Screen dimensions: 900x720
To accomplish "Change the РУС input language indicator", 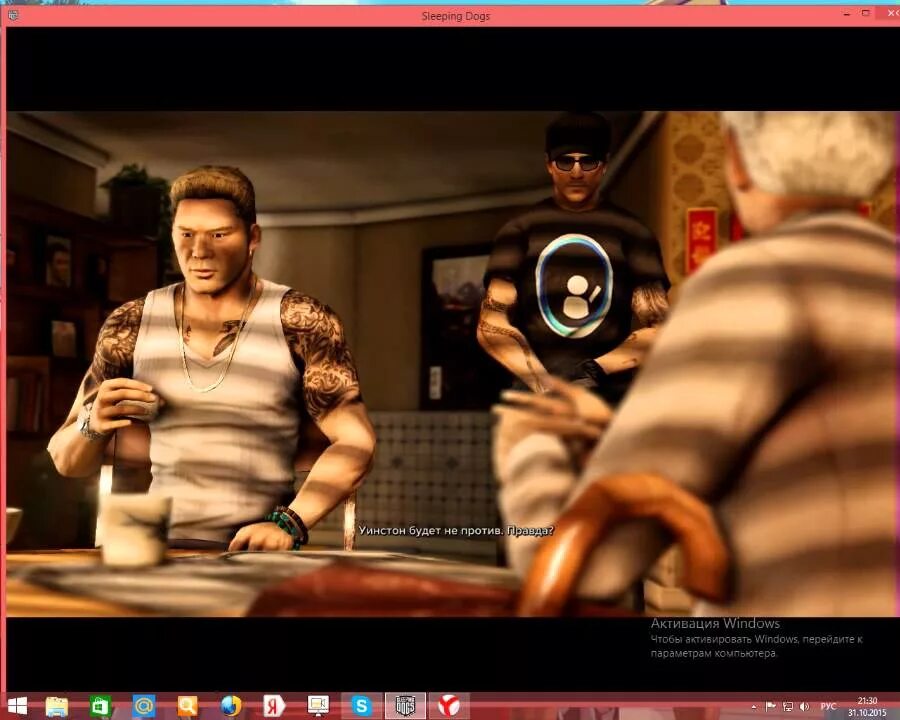I will click(x=828, y=706).
